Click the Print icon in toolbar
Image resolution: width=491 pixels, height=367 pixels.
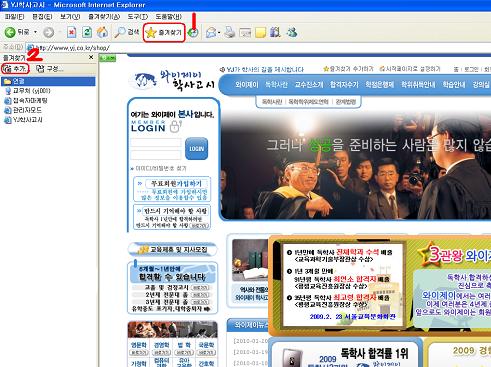[230, 32]
